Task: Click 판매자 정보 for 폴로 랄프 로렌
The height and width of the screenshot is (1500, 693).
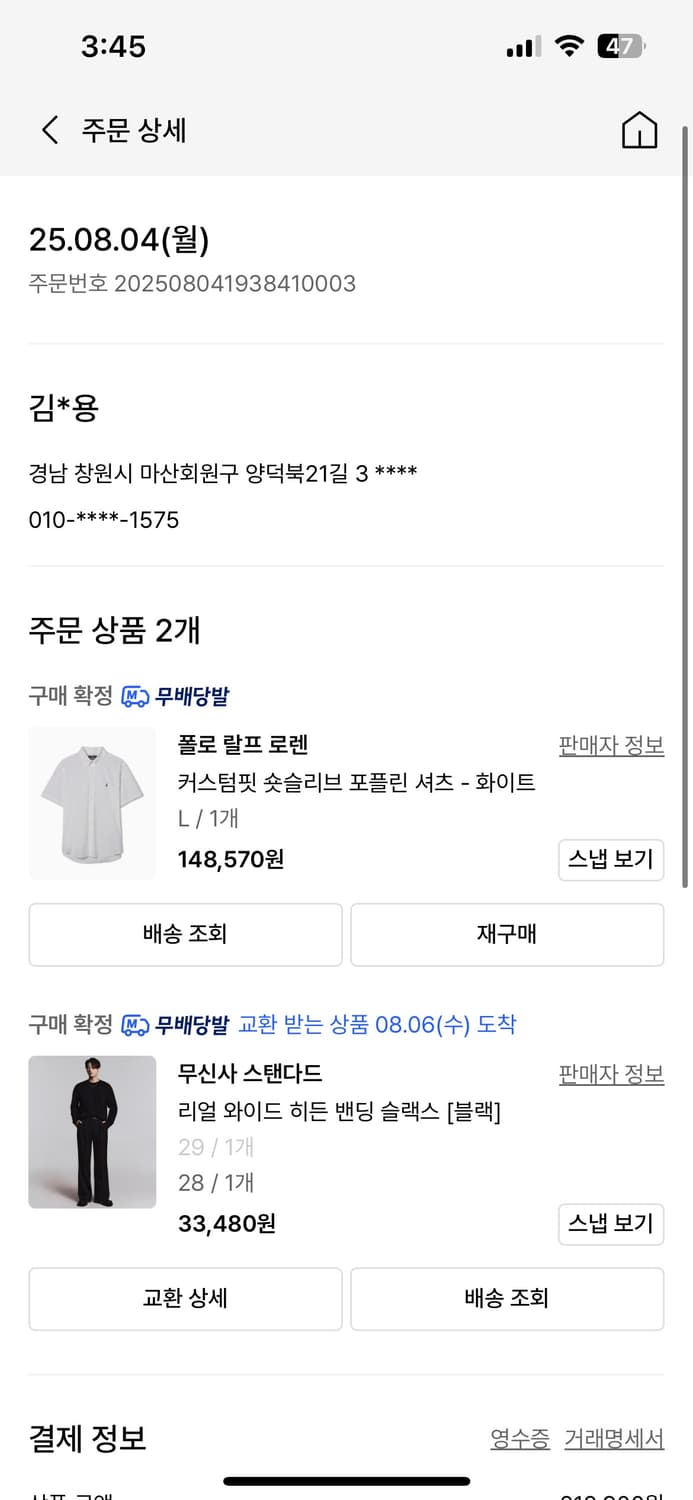Action: pos(611,745)
